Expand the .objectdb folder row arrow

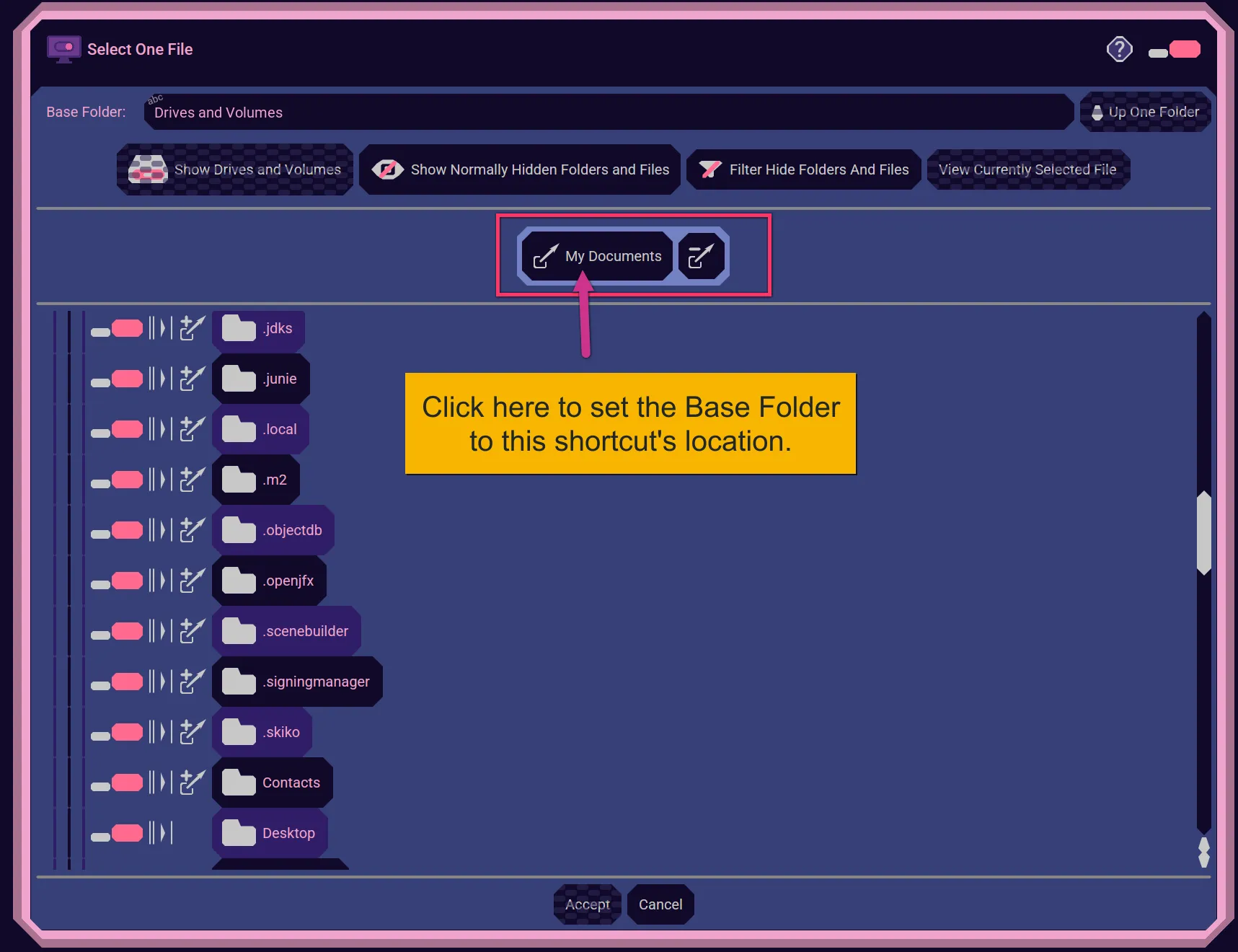161,530
